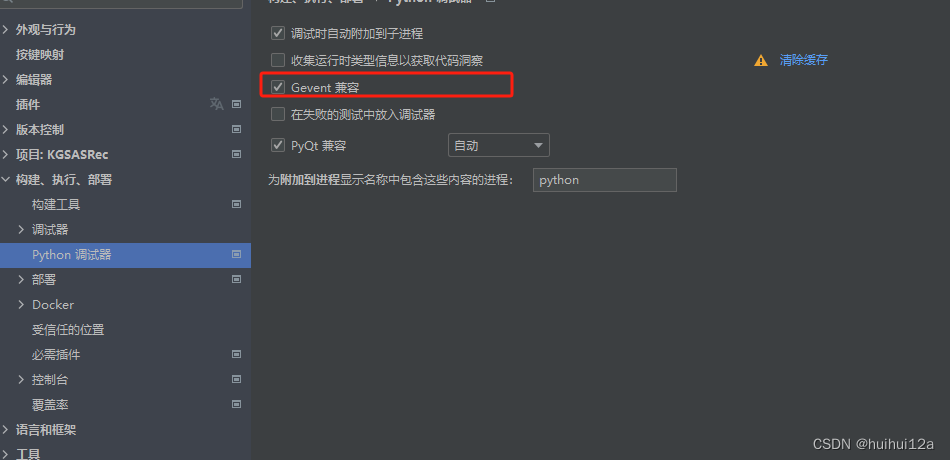950x460 pixels.
Task: Select 按键映射 in the settings tree
Action: point(40,55)
